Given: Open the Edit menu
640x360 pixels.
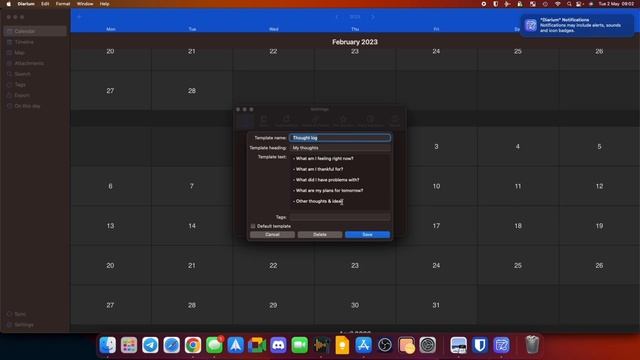Looking at the screenshot, I should coord(45,4).
